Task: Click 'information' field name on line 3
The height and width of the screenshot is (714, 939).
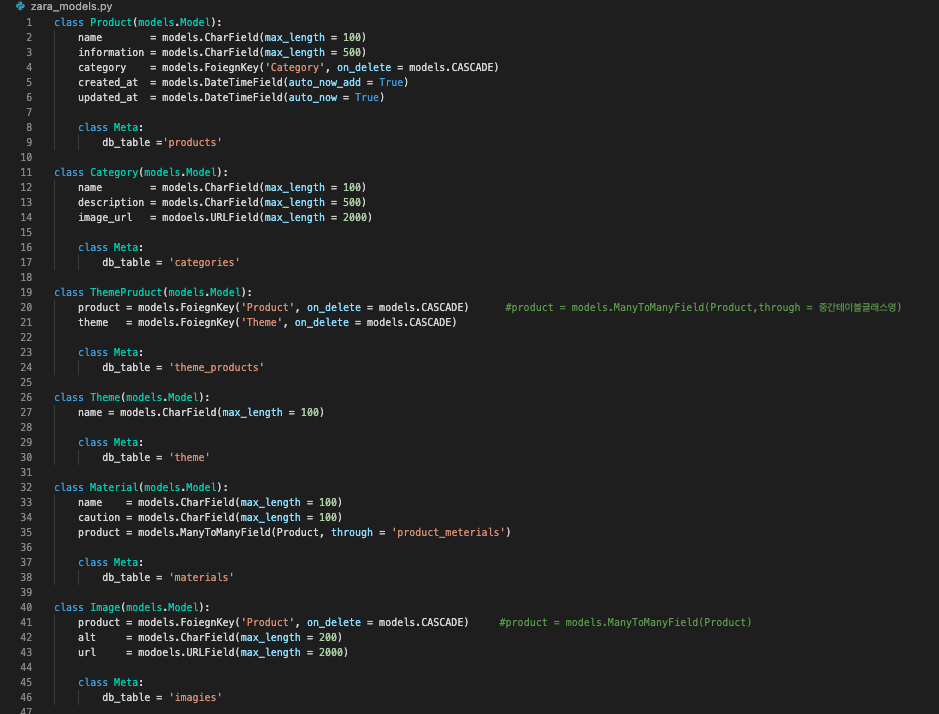Action: pyautogui.click(x=111, y=52)
